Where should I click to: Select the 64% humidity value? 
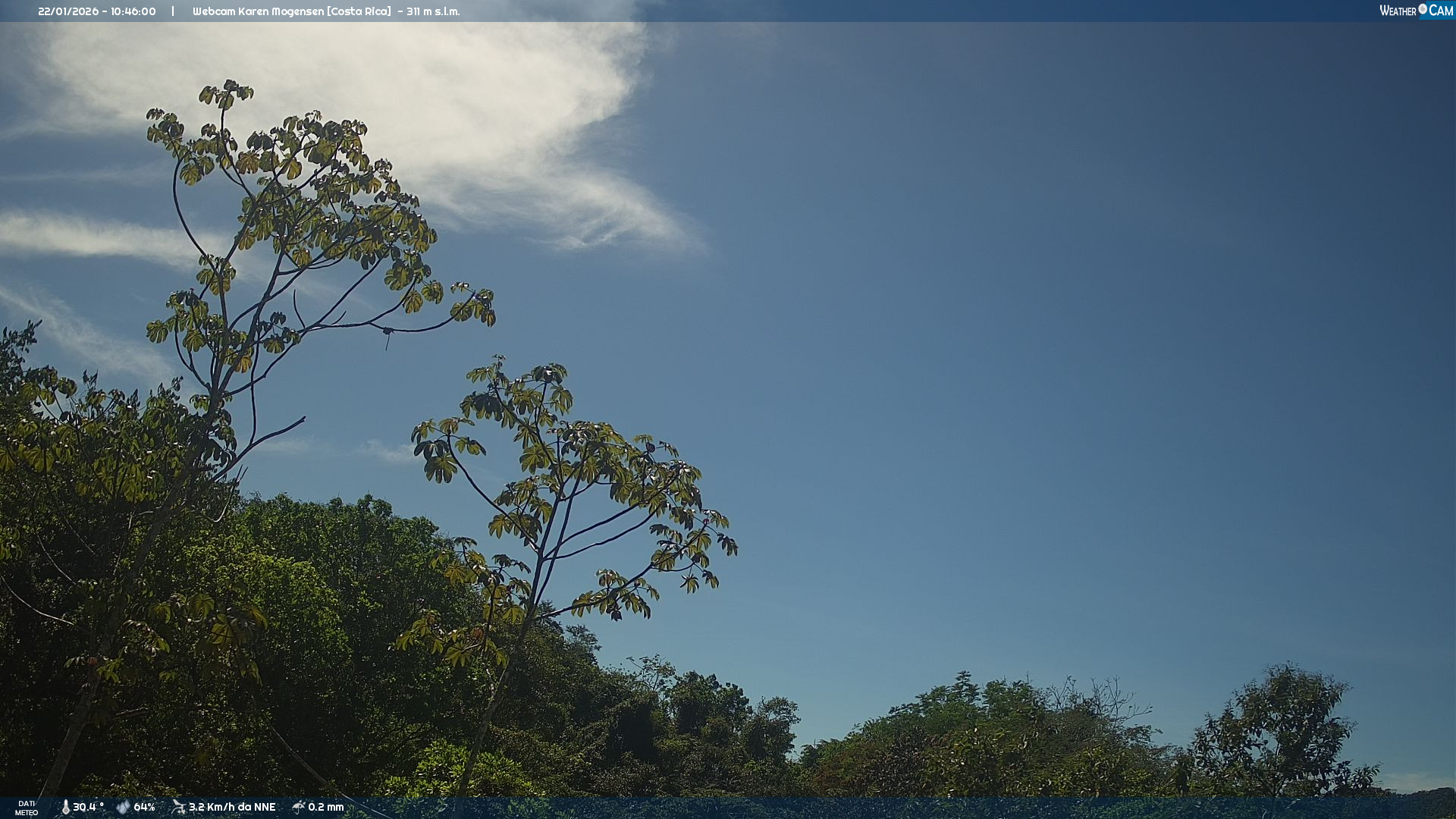(144, 807)
